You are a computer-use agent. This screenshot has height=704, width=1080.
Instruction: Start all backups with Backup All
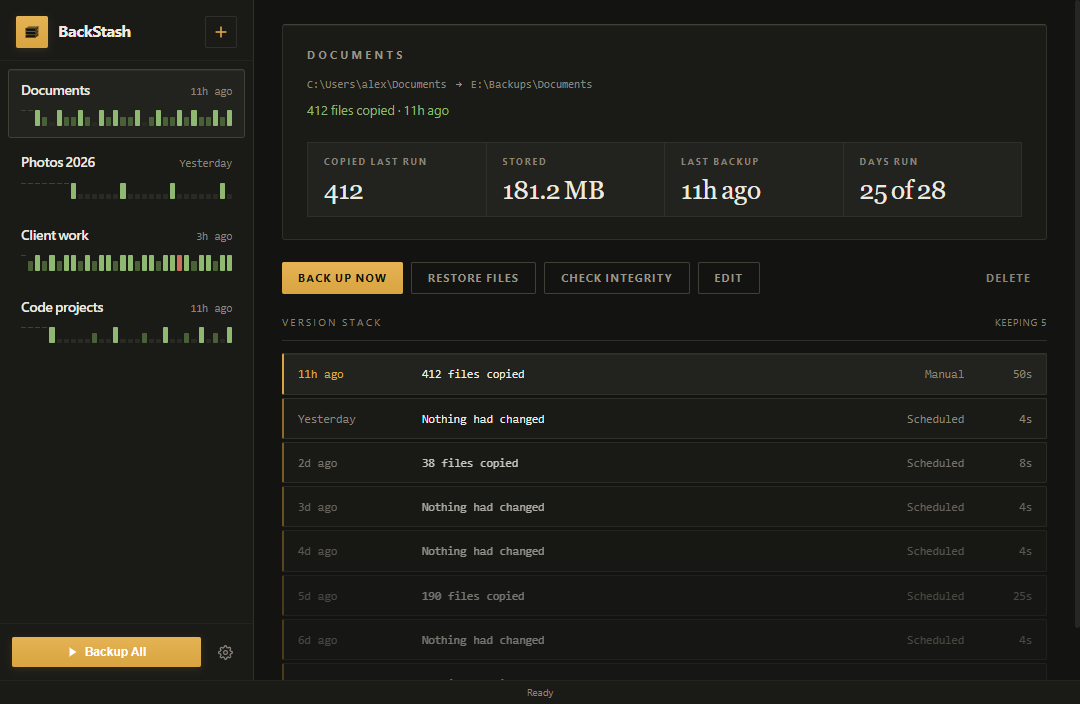pos(106,652)
